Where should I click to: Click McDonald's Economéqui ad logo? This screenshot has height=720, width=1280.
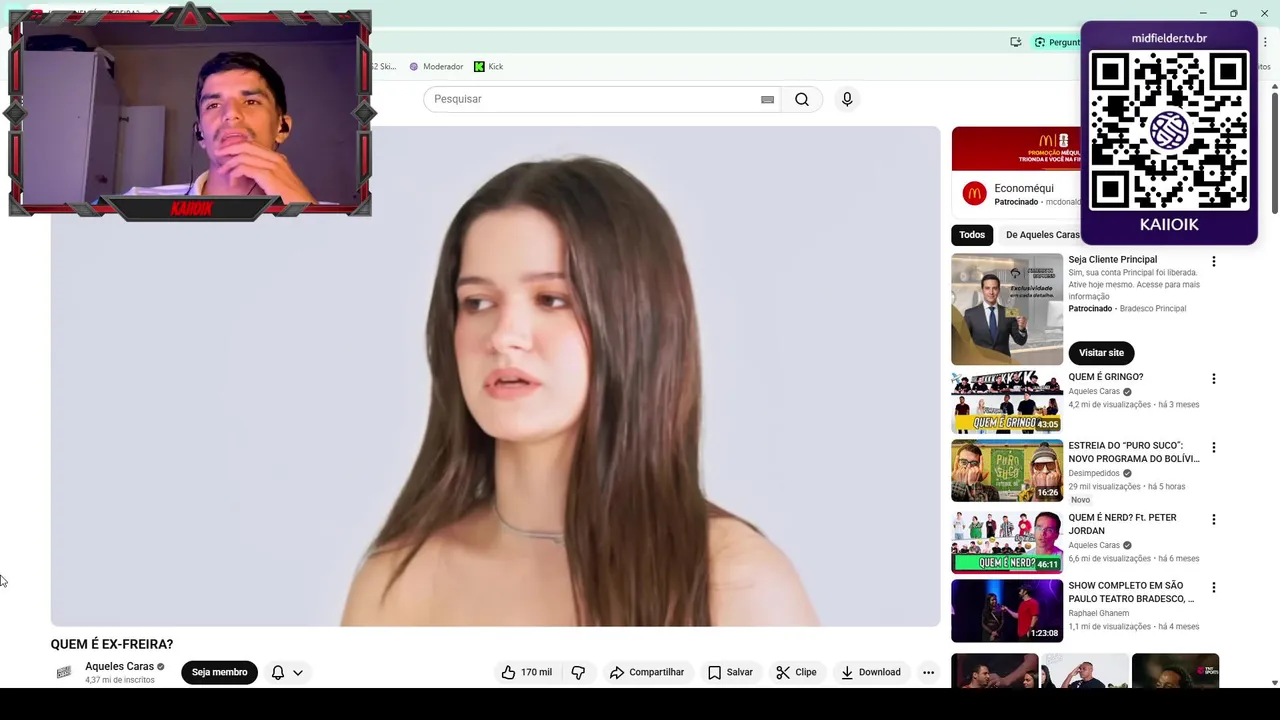click(974, 194)
